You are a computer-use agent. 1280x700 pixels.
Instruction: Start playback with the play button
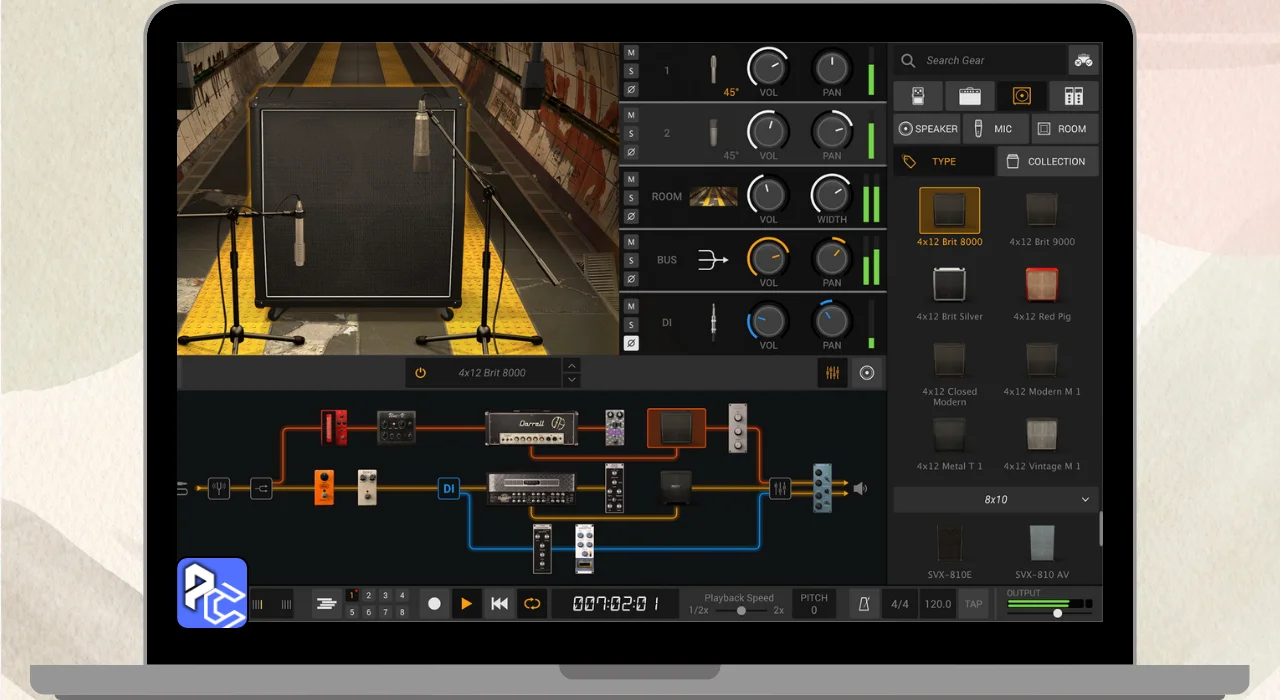point(466,604)
